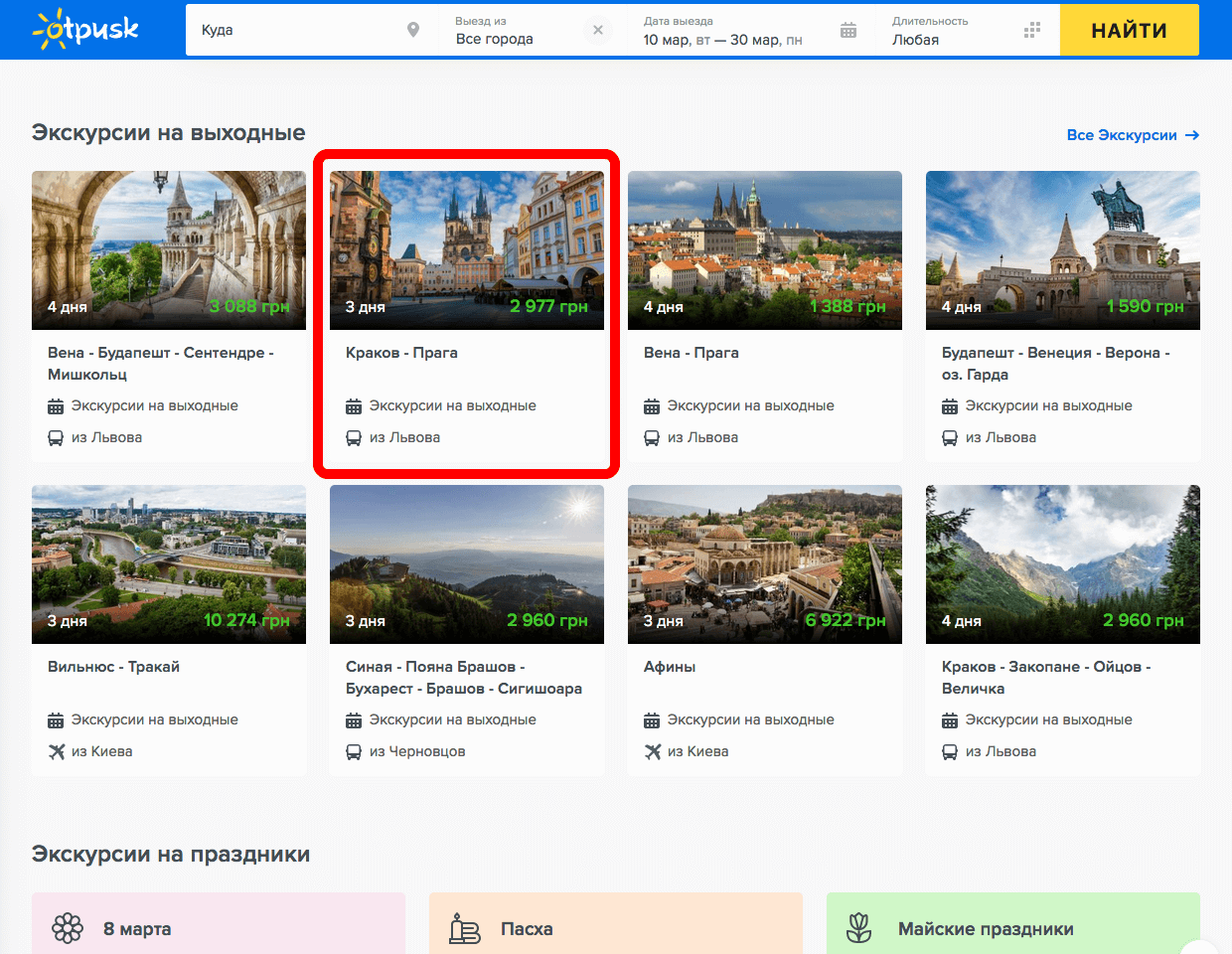The width and height of the screenshot is (1232, 954).
Task: Click the tulip icon on Майские праздники tile
Action: 859,928
